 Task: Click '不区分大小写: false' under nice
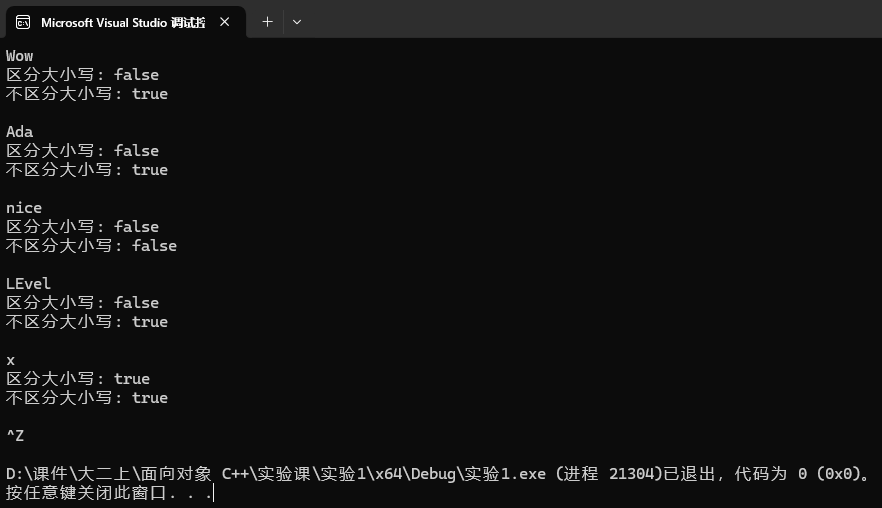pyautogui.click(x=92, y=246)
